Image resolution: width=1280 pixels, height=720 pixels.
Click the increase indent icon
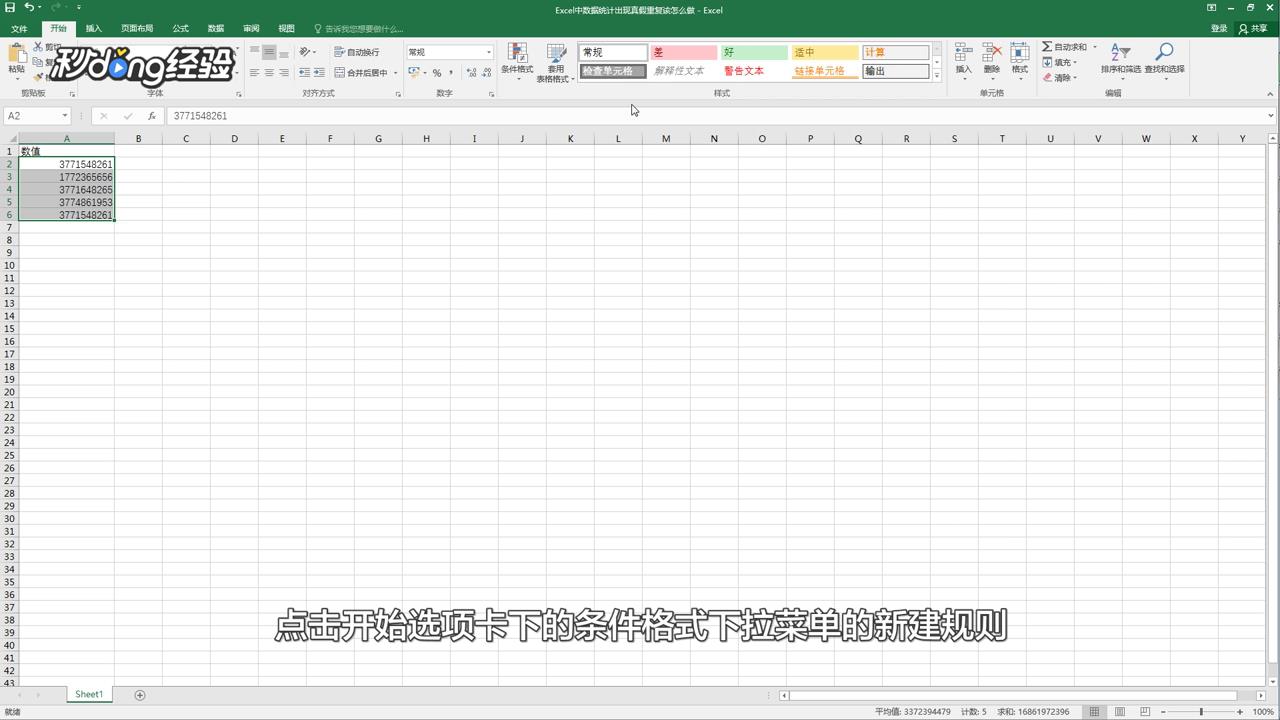tap(319, 73)
